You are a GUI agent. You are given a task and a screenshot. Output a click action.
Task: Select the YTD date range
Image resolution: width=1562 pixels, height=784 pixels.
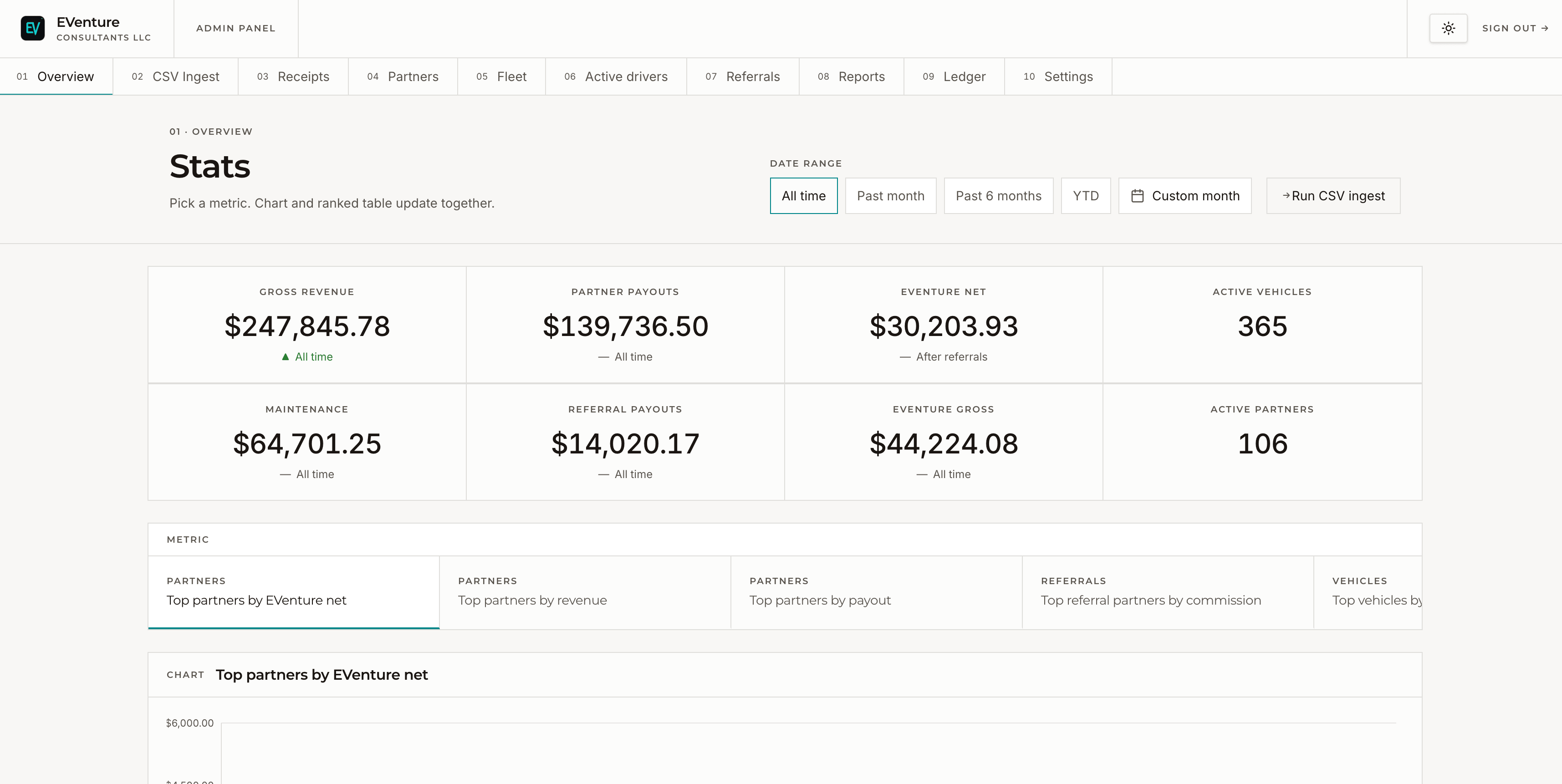(x=1085, y=196)
